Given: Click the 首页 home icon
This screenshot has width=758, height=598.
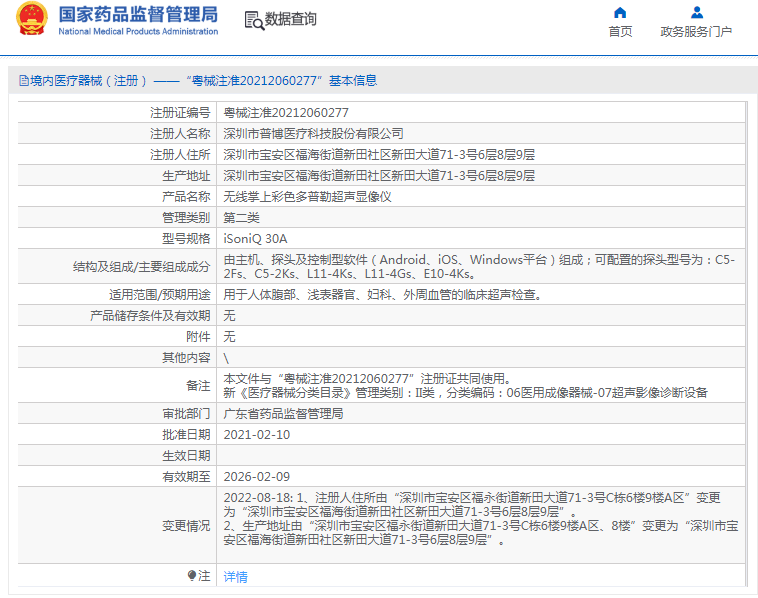Looking at the screenshot, I should click(620, 13).
